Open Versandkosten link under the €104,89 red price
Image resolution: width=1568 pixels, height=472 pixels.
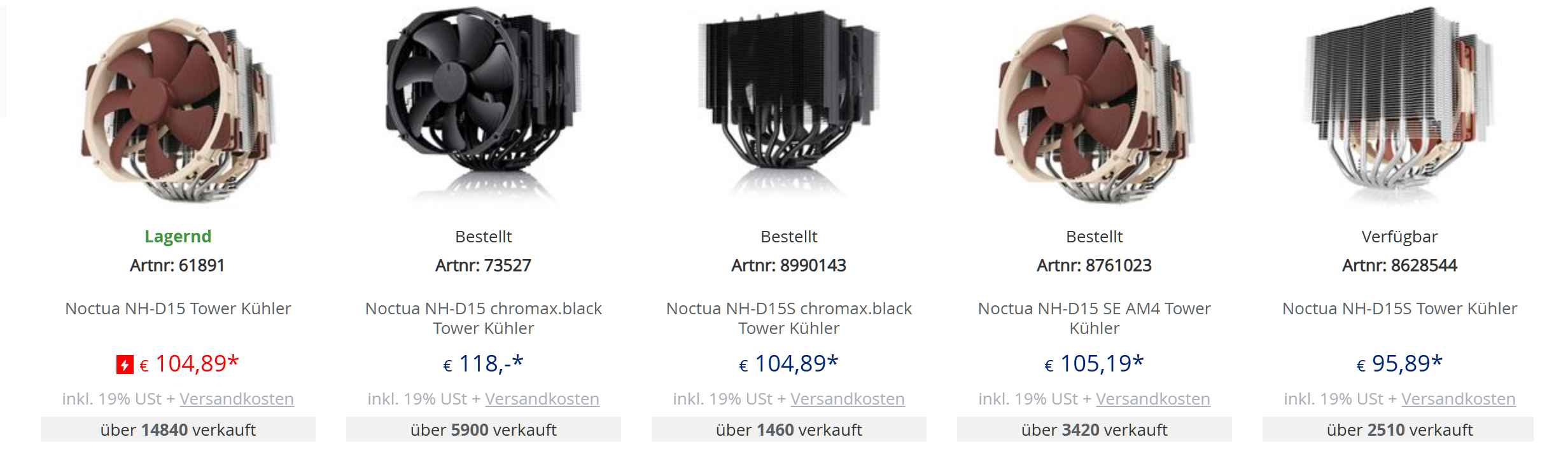[237, 399]
